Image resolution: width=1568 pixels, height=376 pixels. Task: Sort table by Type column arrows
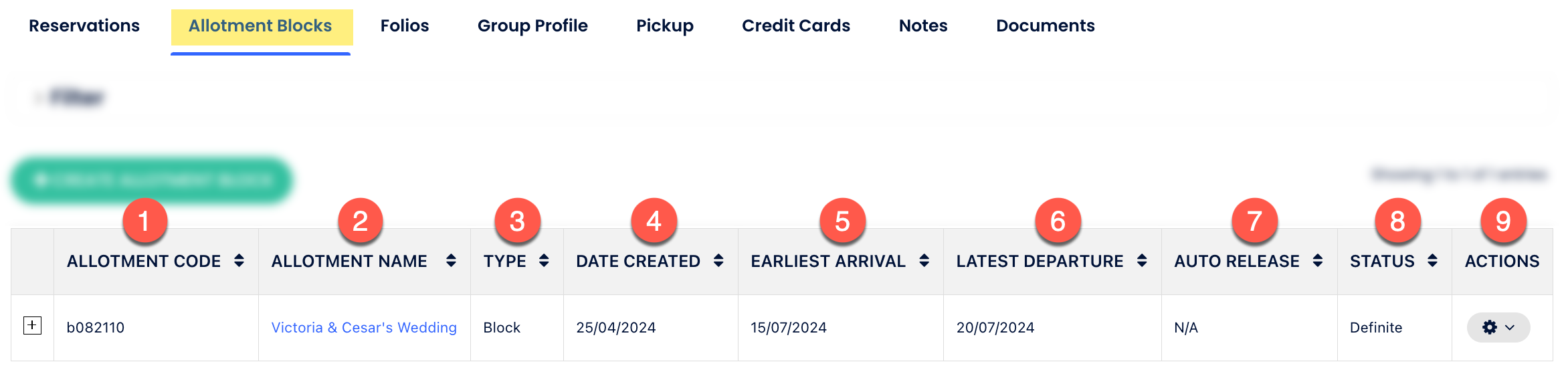pyautogui.click(x=544, y=261)
